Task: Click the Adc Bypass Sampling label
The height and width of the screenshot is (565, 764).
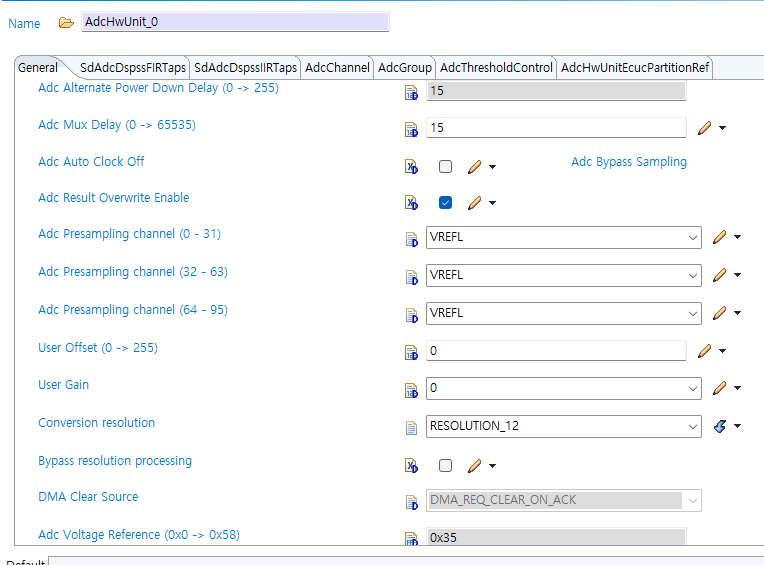Action: (x=629, y=162)
